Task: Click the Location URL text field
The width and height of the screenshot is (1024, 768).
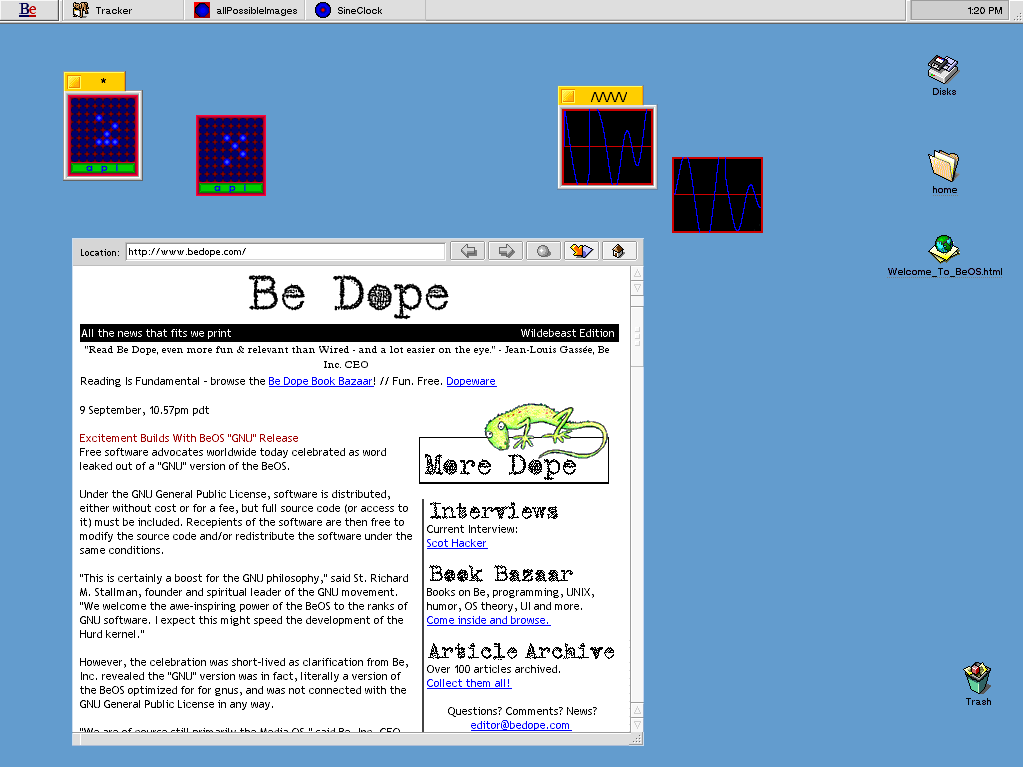Action: 284,252
